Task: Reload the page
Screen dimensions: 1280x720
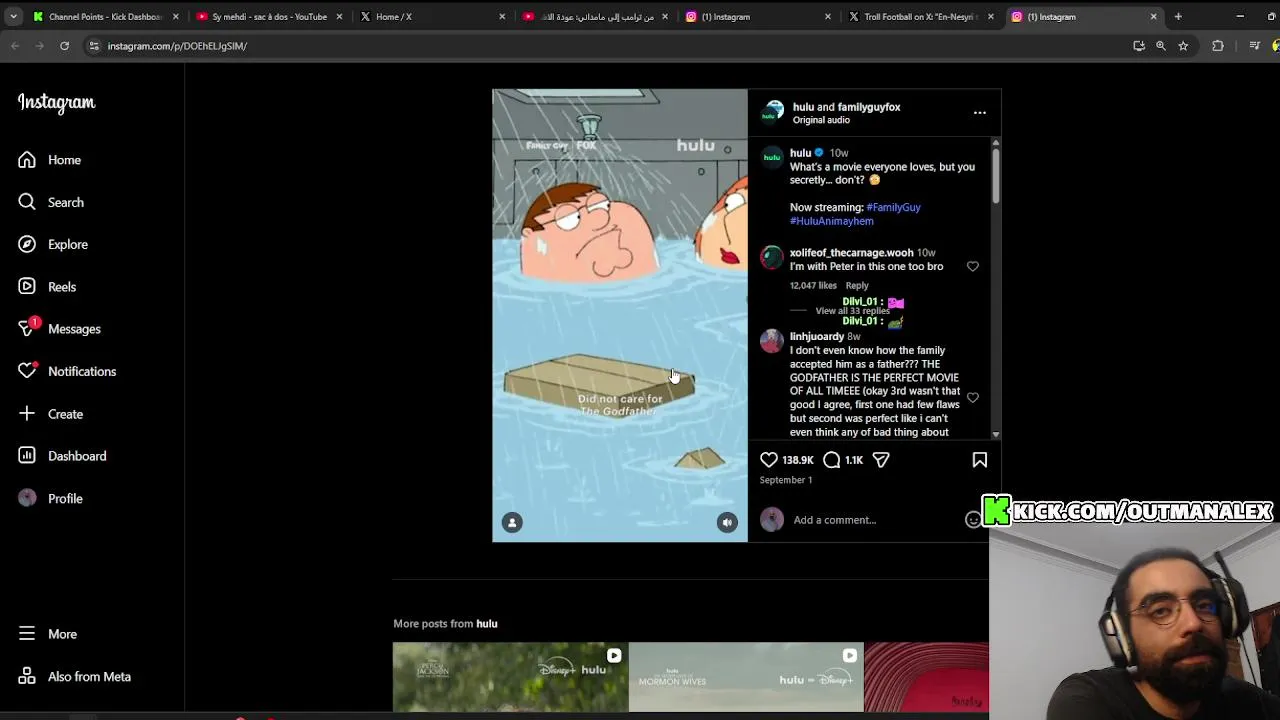Action: pyautogui.click(x=64, y=46)
